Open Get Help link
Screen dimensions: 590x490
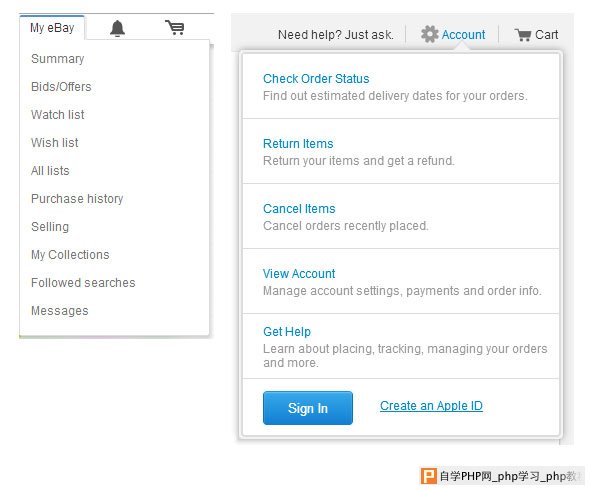pos(287,332)
